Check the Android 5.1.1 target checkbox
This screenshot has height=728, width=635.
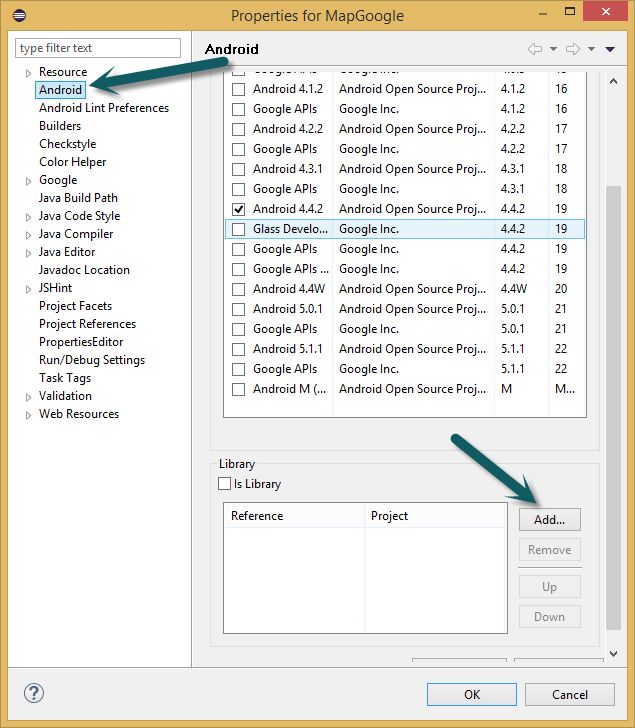coord(238,349)
